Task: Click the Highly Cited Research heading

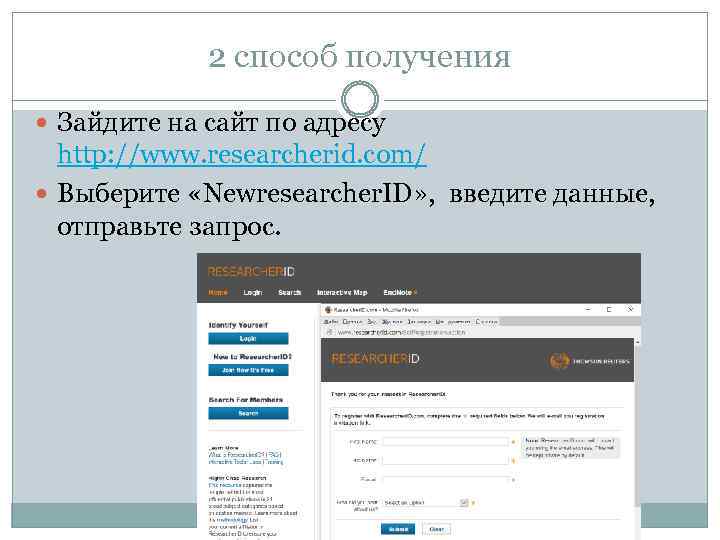Action: pyautogui.click(x=237, y=478)
